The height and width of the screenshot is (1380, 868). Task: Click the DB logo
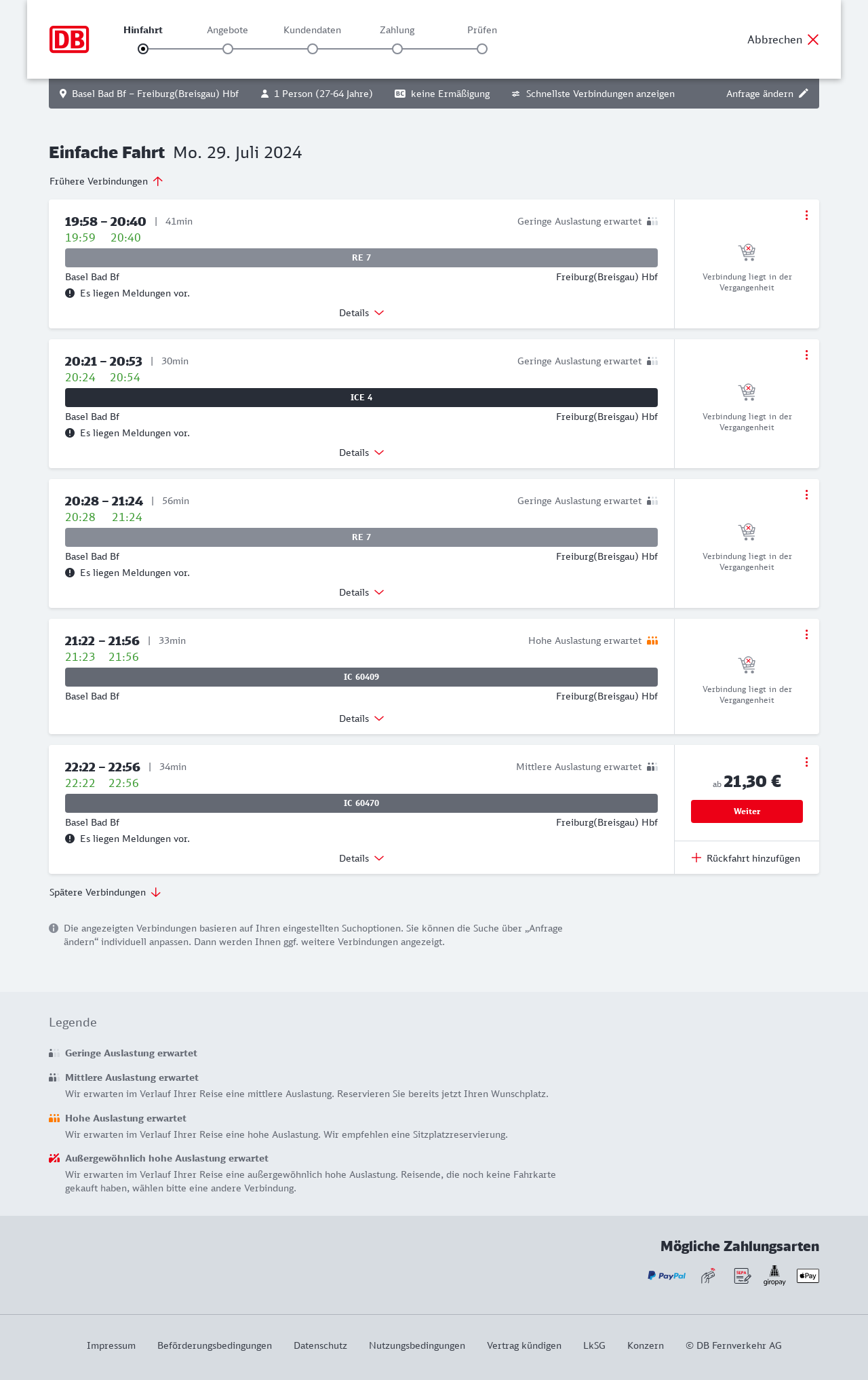[x=69, y=39]
